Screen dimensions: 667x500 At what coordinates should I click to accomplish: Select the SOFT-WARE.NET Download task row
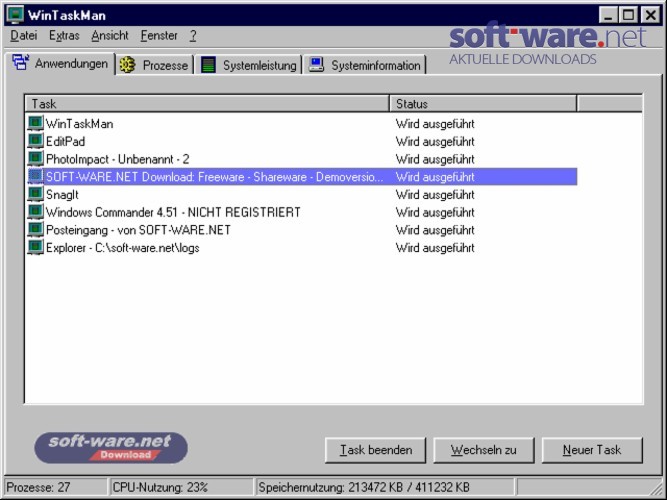coord(302,177)
